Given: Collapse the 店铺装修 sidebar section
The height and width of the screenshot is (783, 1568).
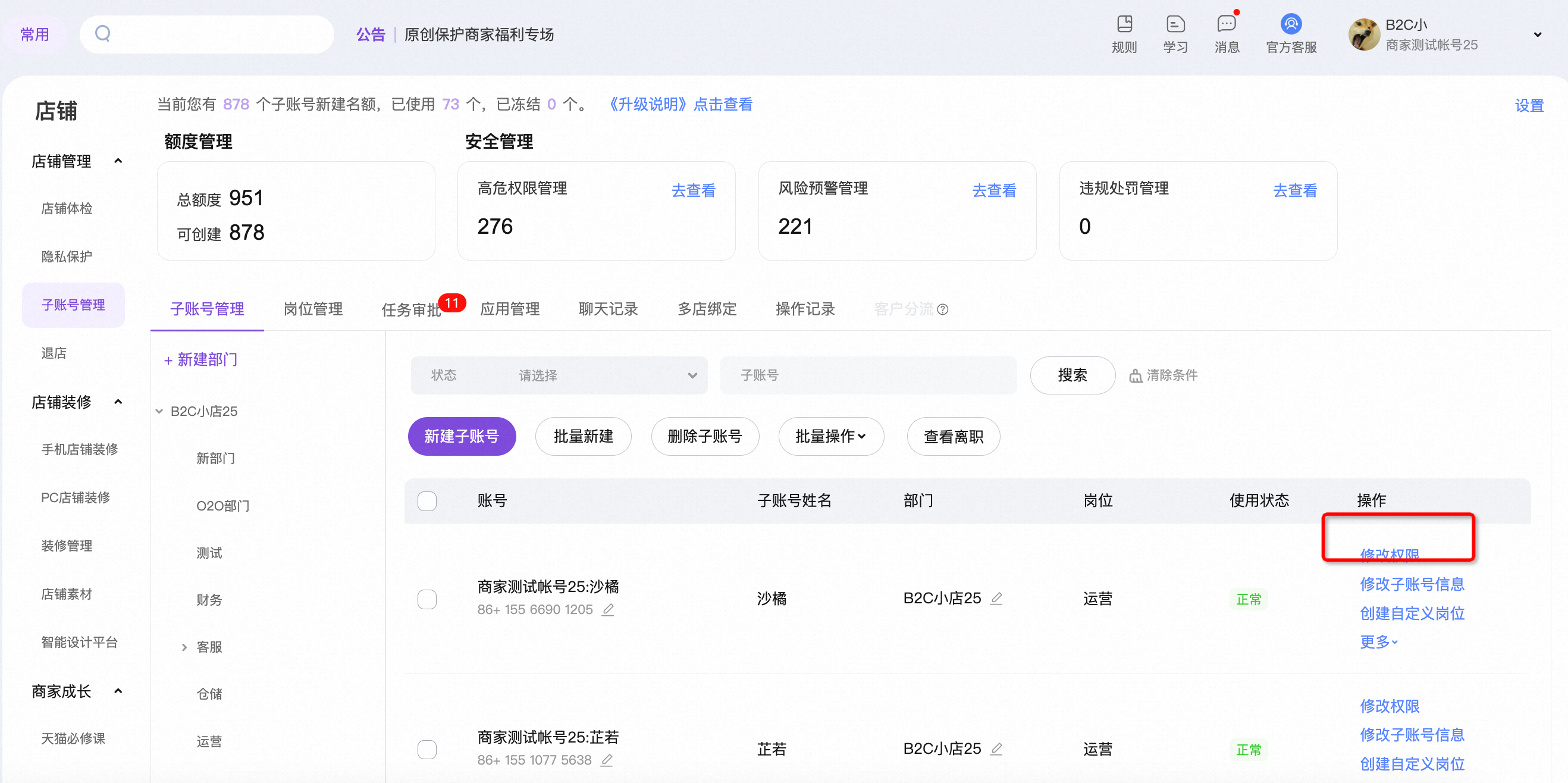Looking at the screenshot, I should [x=118, y=402].
